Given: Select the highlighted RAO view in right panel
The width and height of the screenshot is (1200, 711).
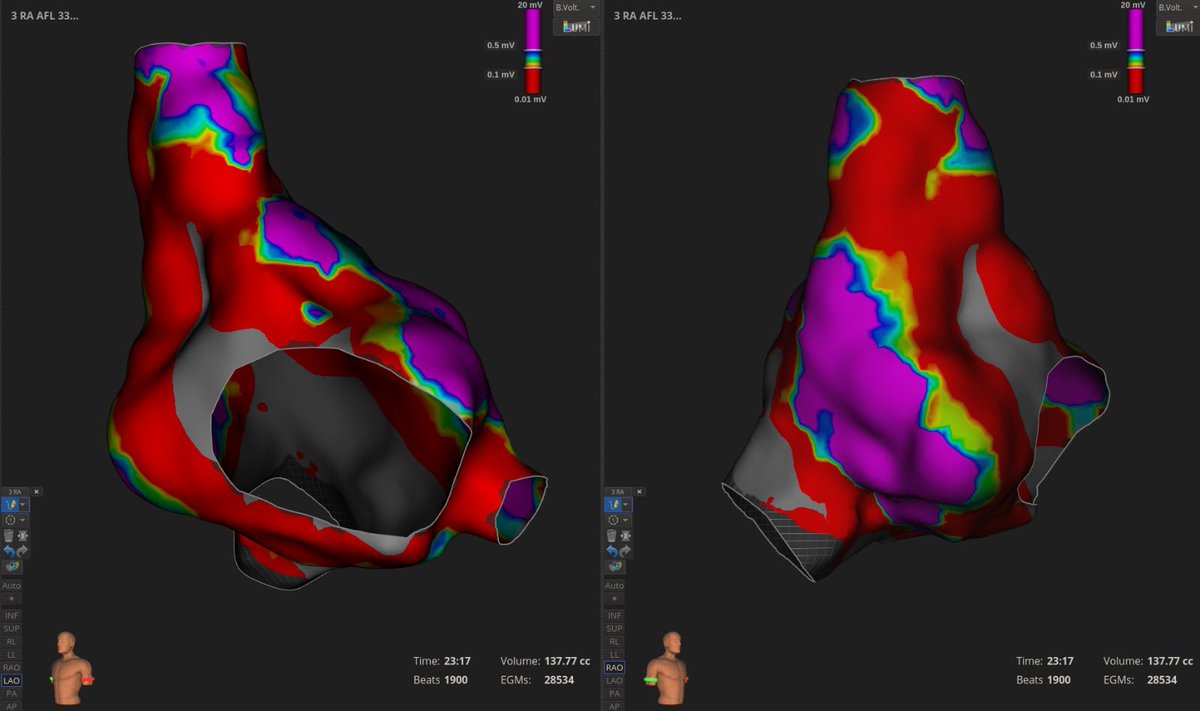Looking at the screenshot, I should pyautogui.click(x=614, y=667).
